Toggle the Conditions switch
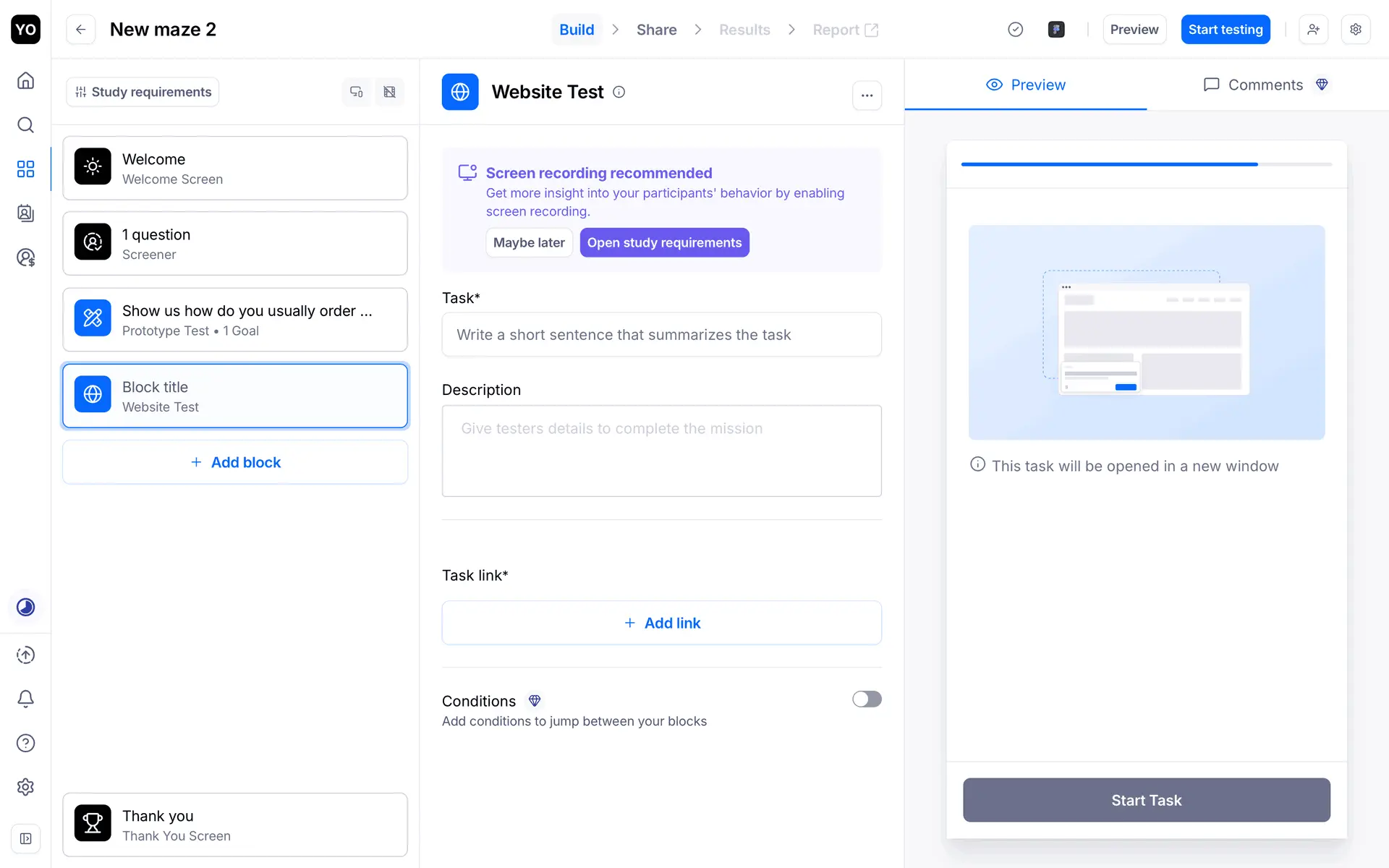Viewport: 1389px width, 868px height. pos(866,699)
